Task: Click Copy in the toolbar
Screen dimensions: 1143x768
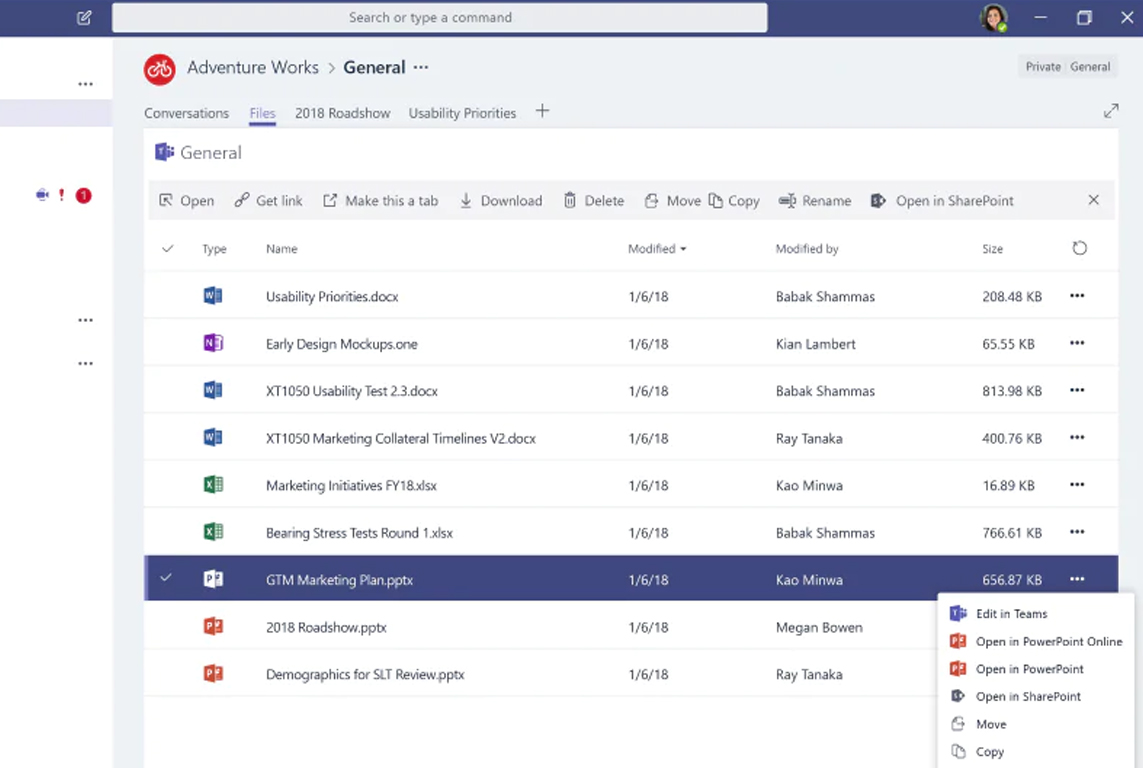Action: coord(734,200)
